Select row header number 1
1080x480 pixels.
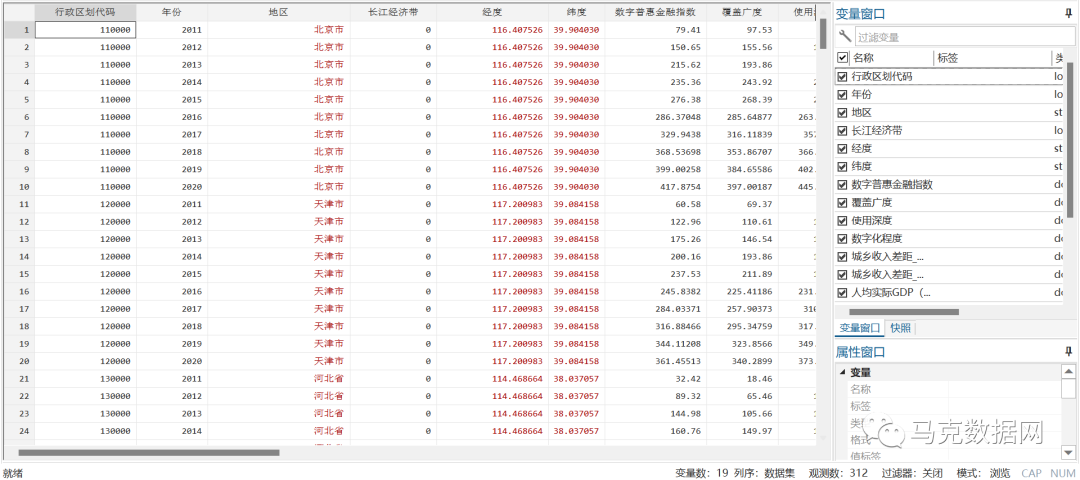coord(18,30)
